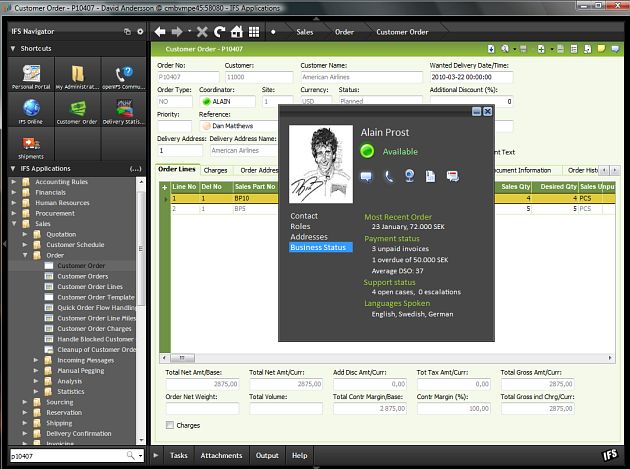Start chat with Alain Prost
The image size is (630, 469).
[366, 176]
